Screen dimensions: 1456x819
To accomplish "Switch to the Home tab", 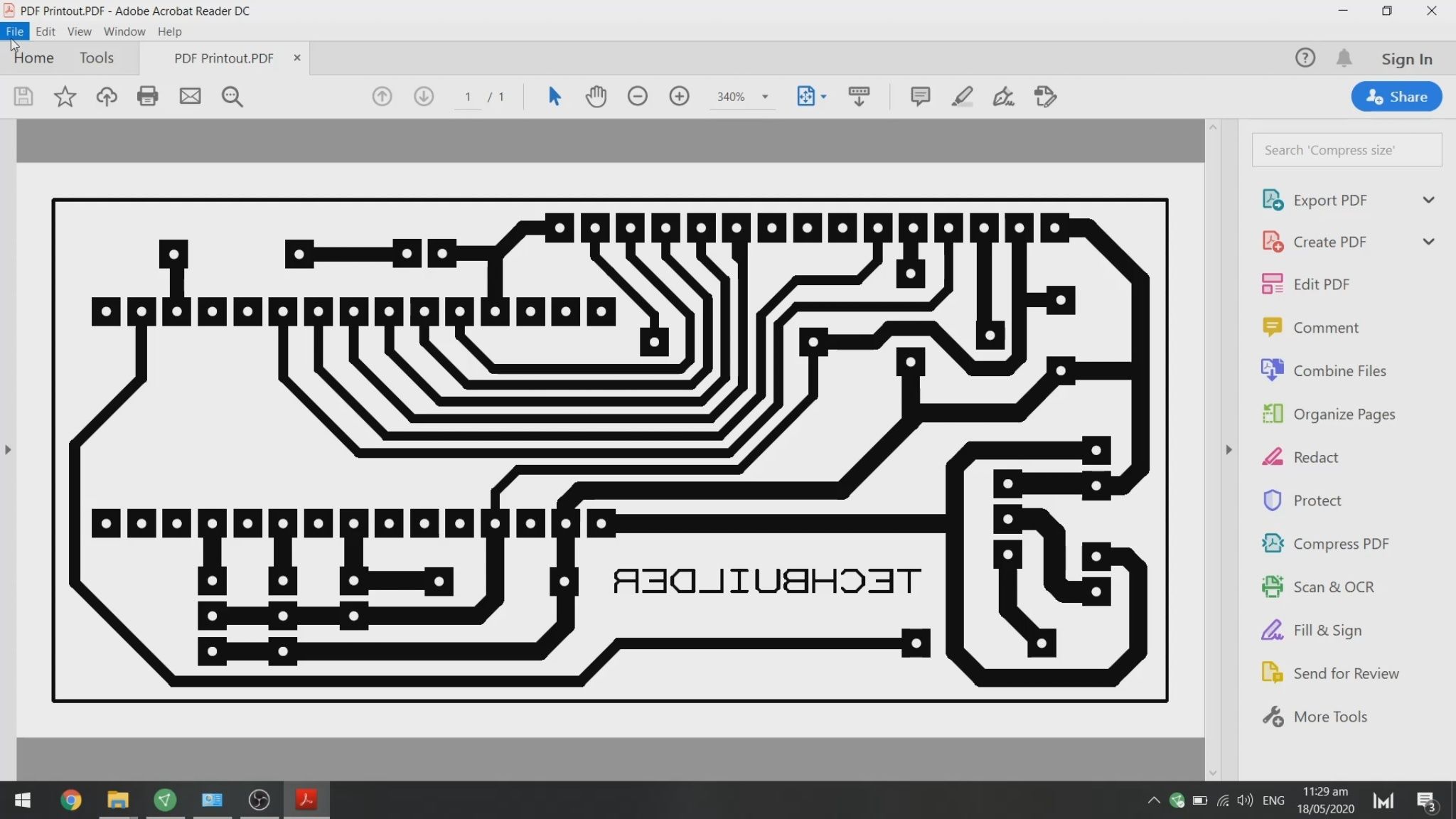I will point(33,58).
